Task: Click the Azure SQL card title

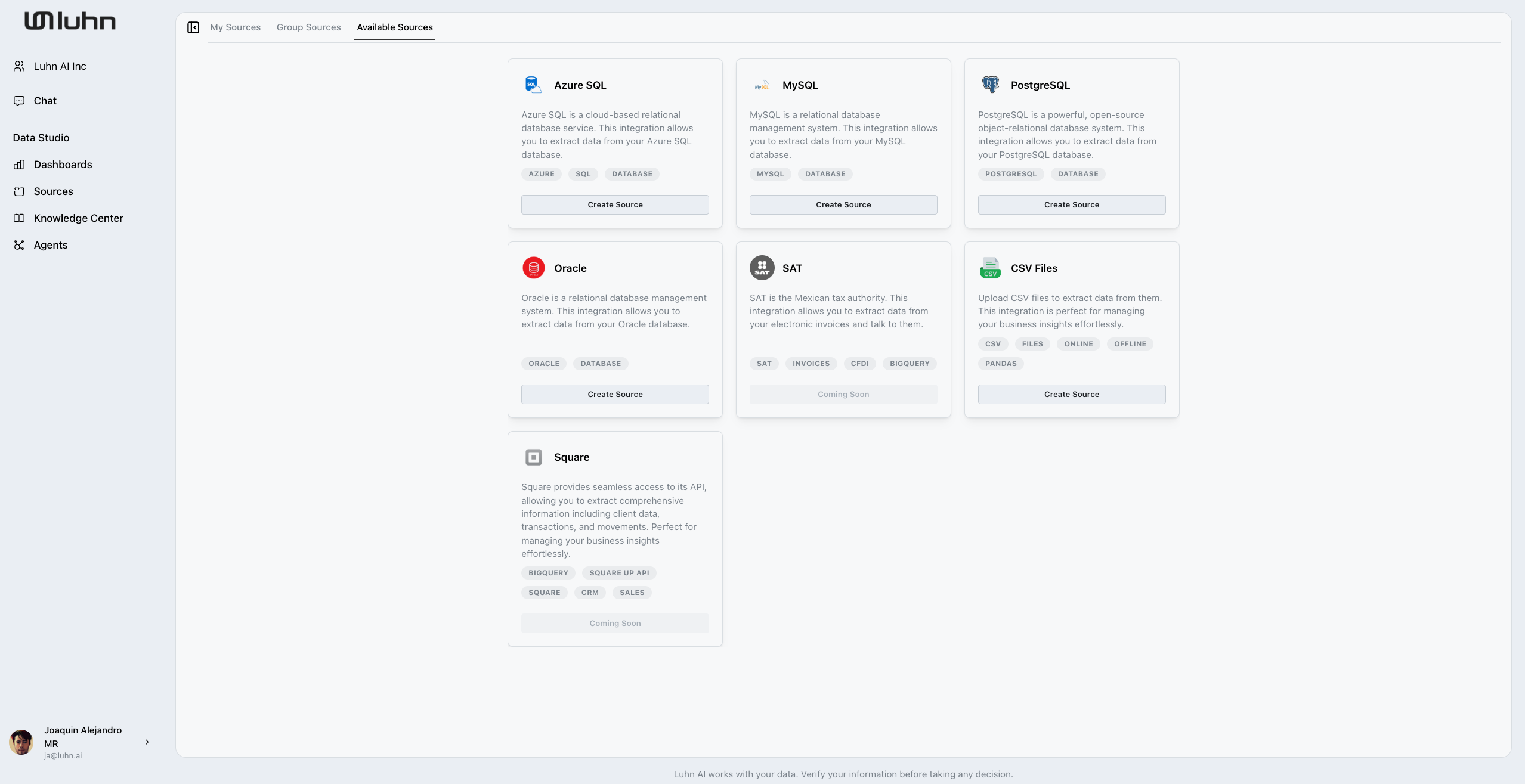Action: [580, 85]
